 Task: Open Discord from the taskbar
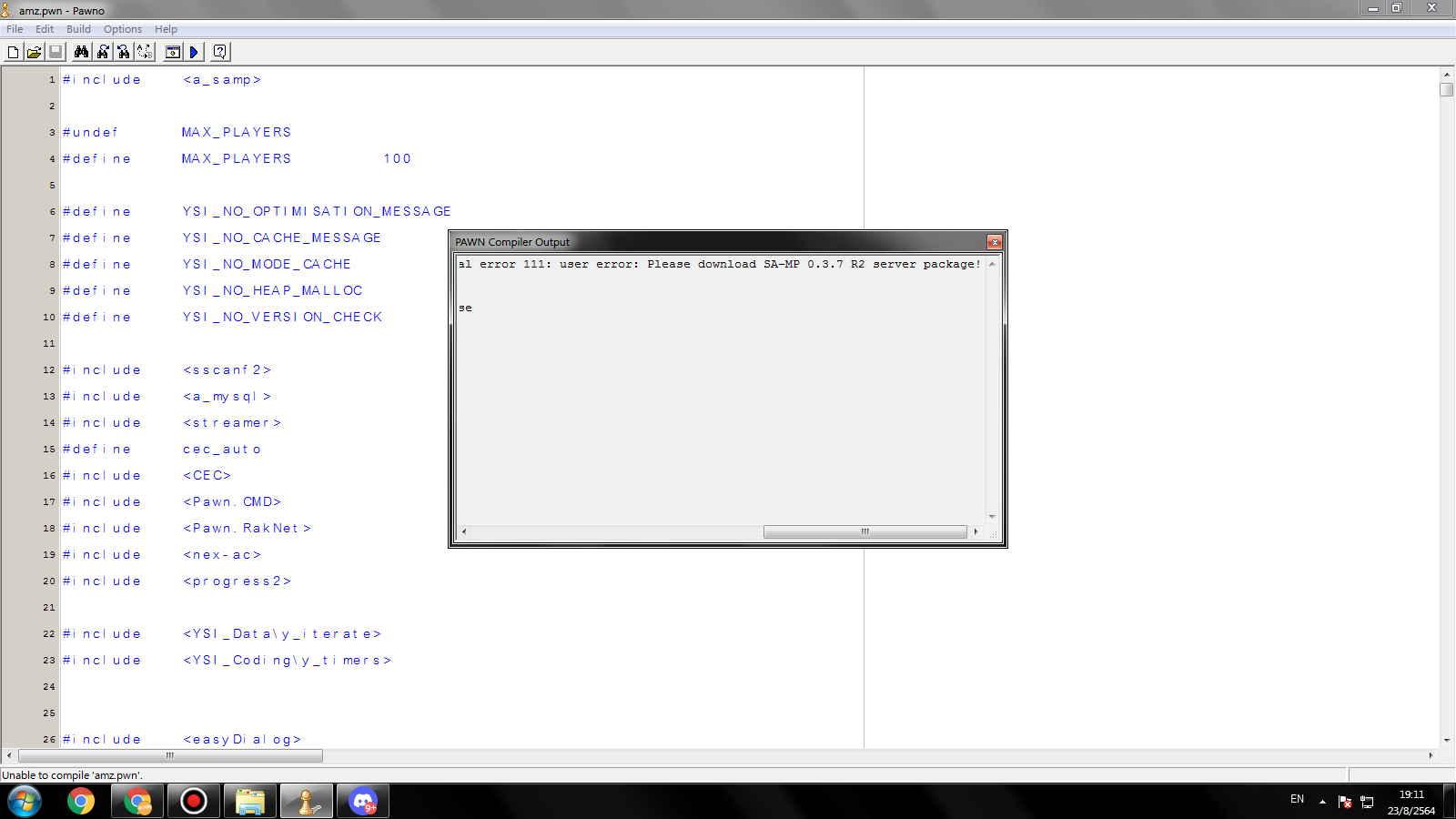click(x=363, y=802)
